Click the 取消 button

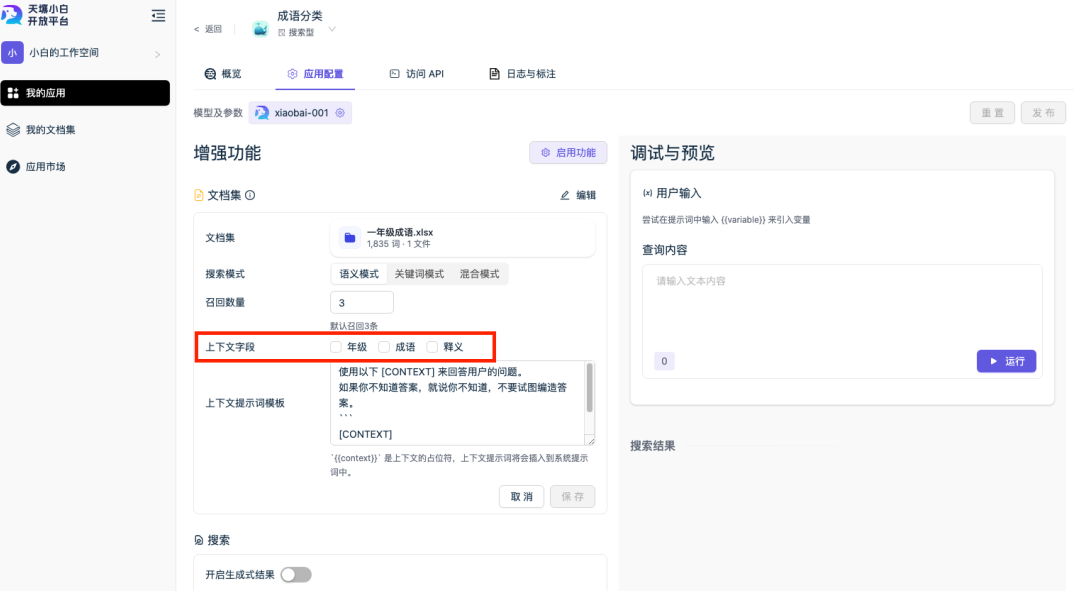tap(521, 496)
